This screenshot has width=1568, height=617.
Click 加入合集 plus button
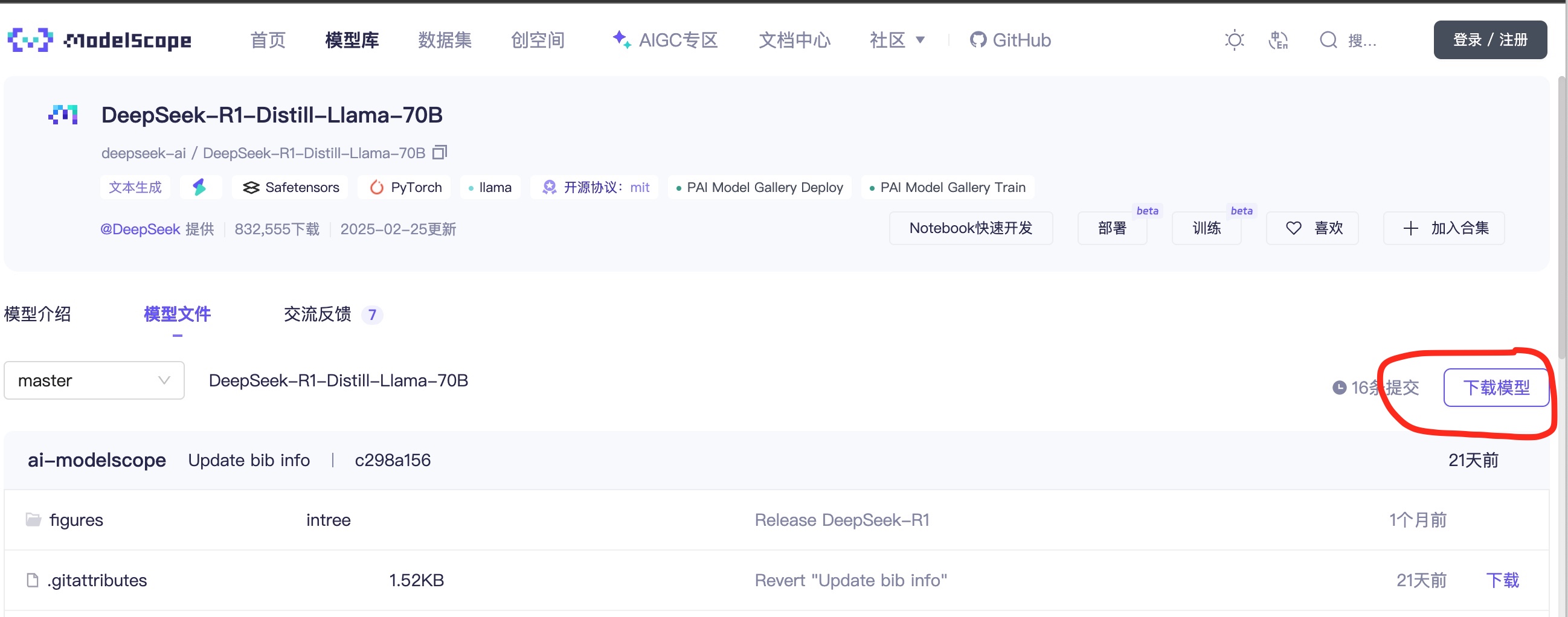(1444, 228)
